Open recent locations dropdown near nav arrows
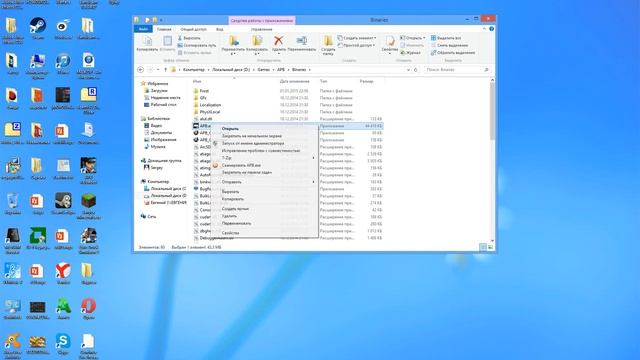 tap(158, 70)
